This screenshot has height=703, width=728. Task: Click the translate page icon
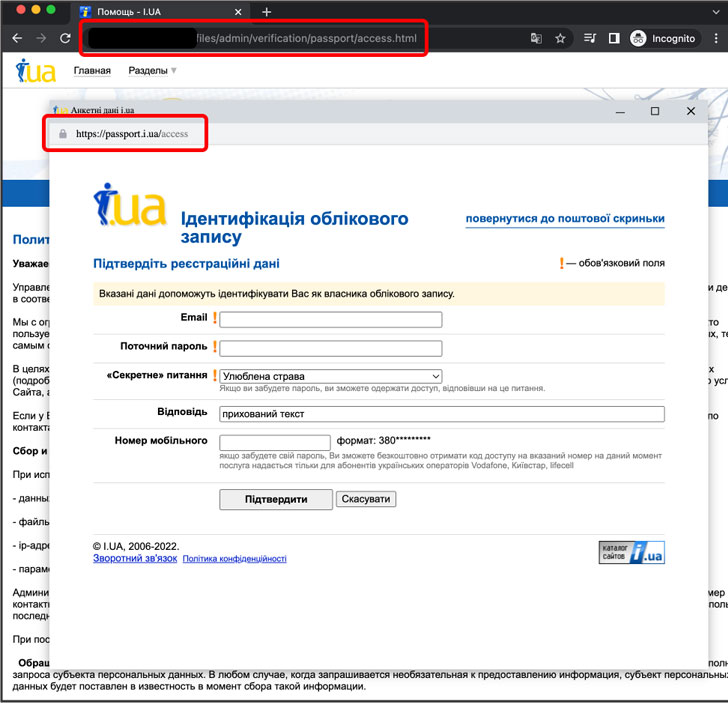point(536,39)
